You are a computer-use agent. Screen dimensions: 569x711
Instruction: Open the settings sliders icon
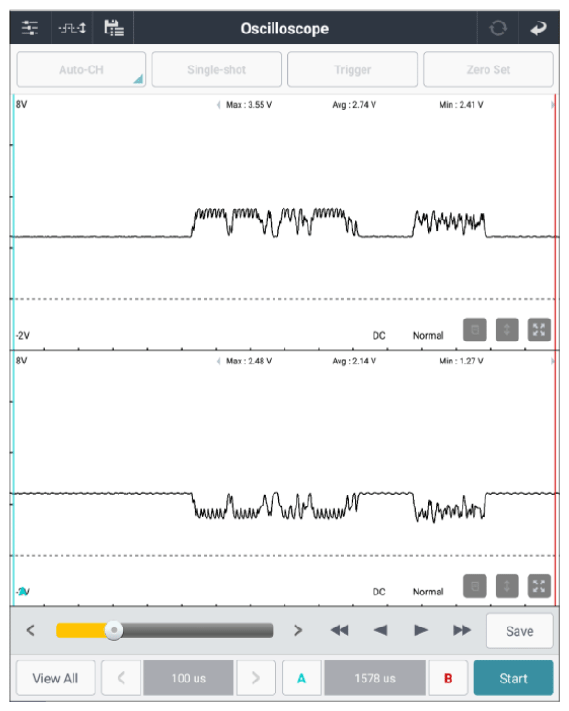click(x=30, y=28)
